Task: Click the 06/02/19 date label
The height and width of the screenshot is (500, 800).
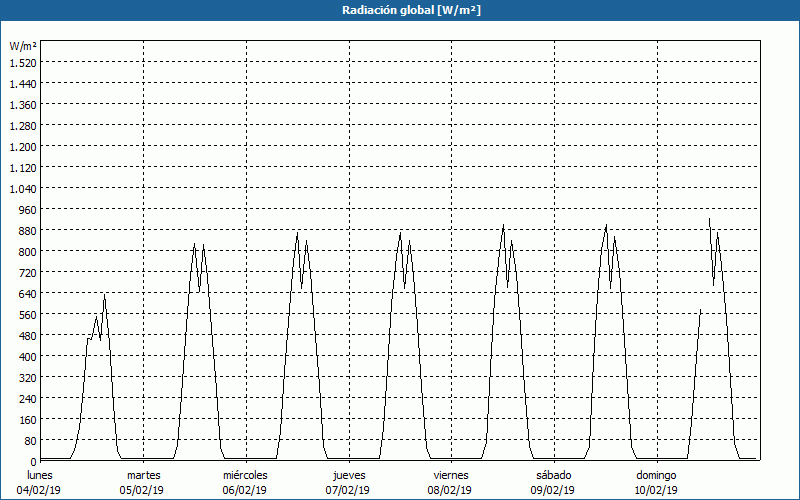Action: [x=244, y=490]
